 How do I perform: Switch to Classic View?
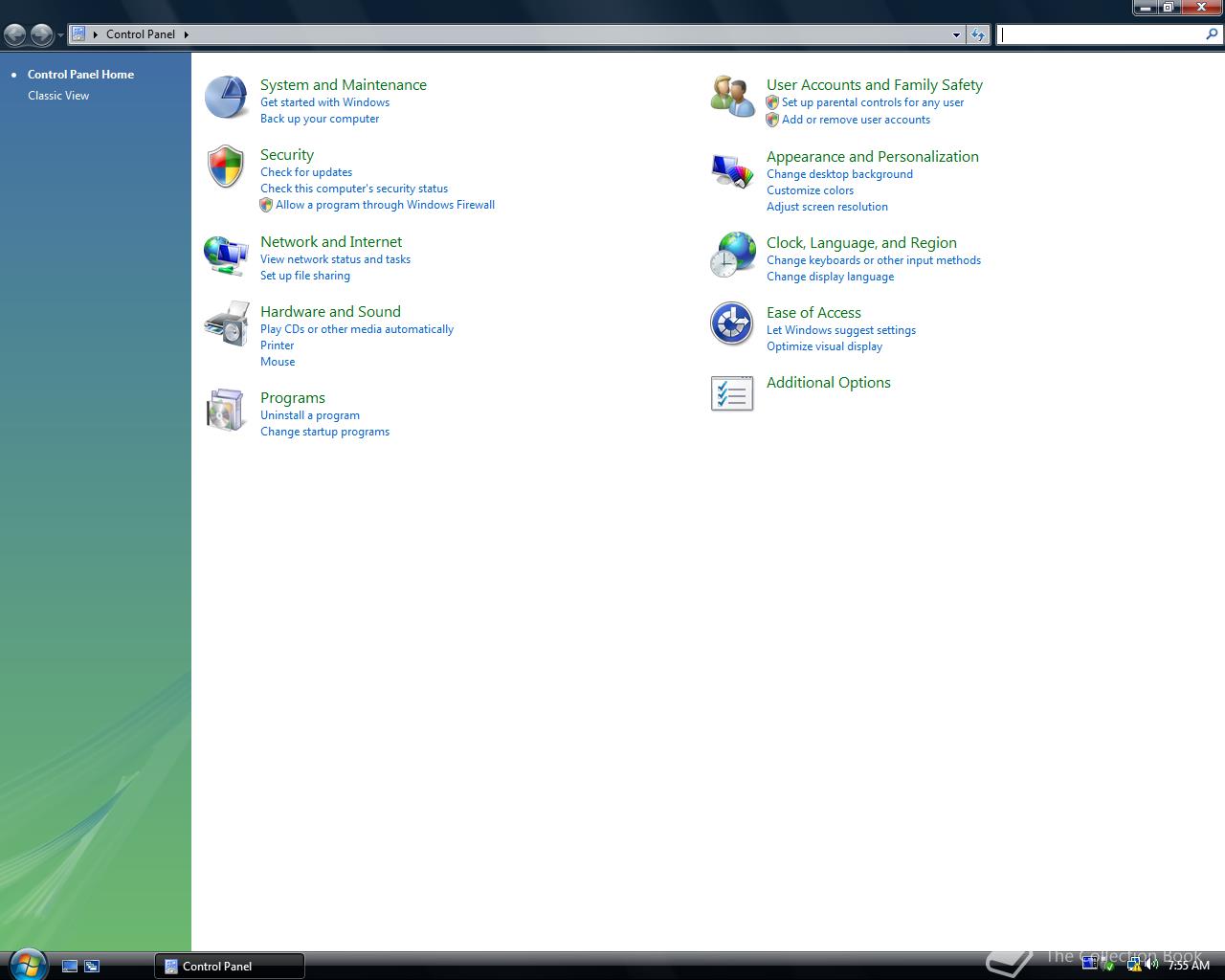tap(58, 95)
